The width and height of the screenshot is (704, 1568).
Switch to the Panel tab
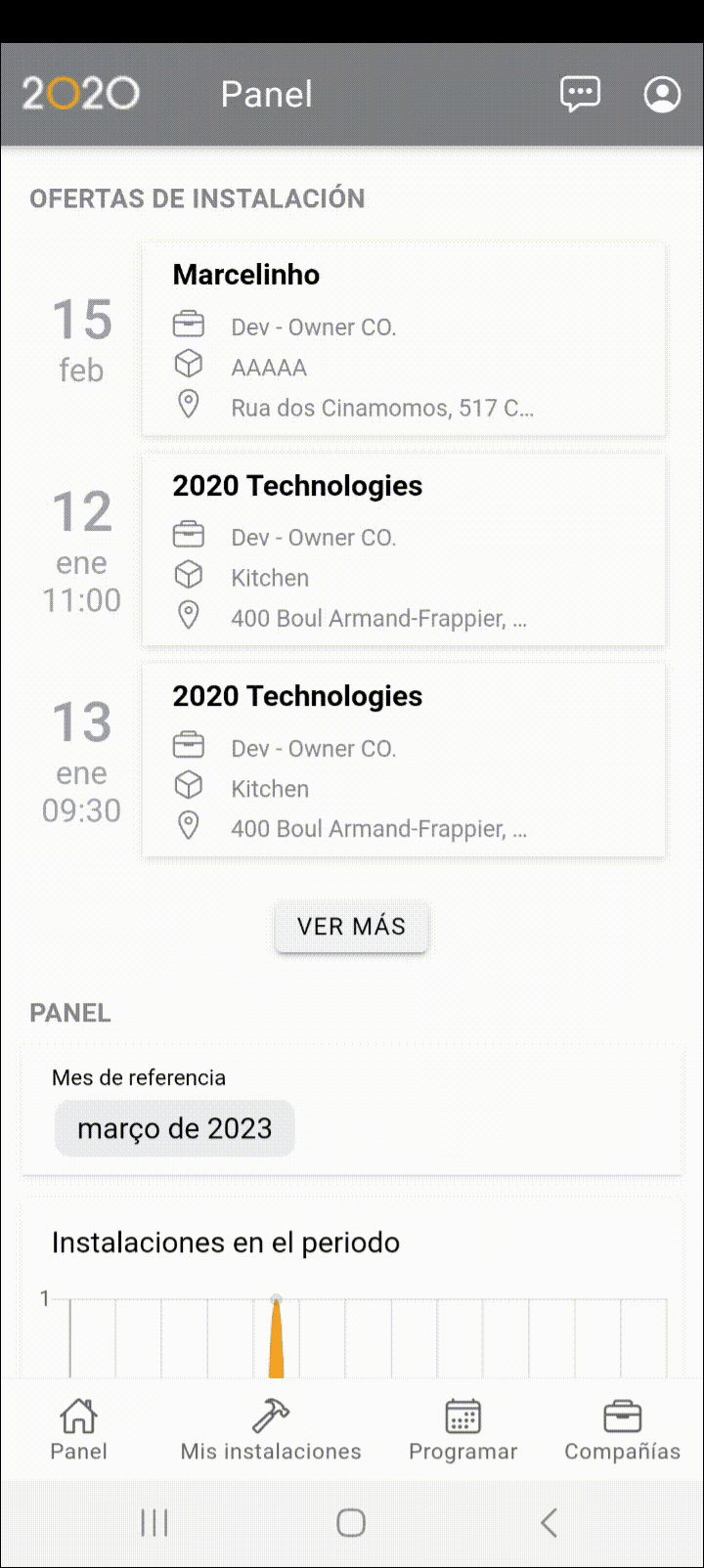pos(78,1430)
